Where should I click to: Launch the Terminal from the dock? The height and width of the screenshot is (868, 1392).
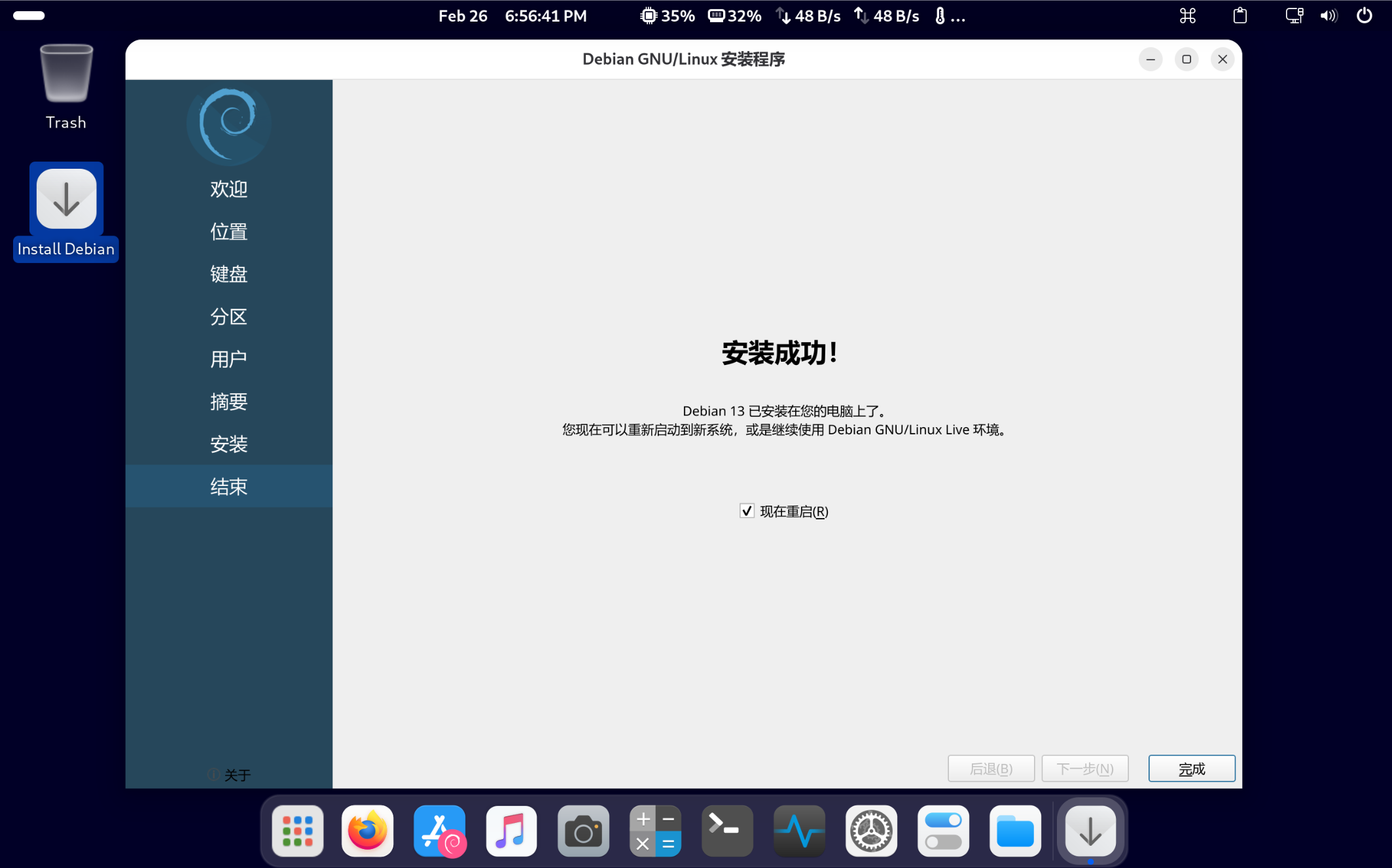point(727,831)
